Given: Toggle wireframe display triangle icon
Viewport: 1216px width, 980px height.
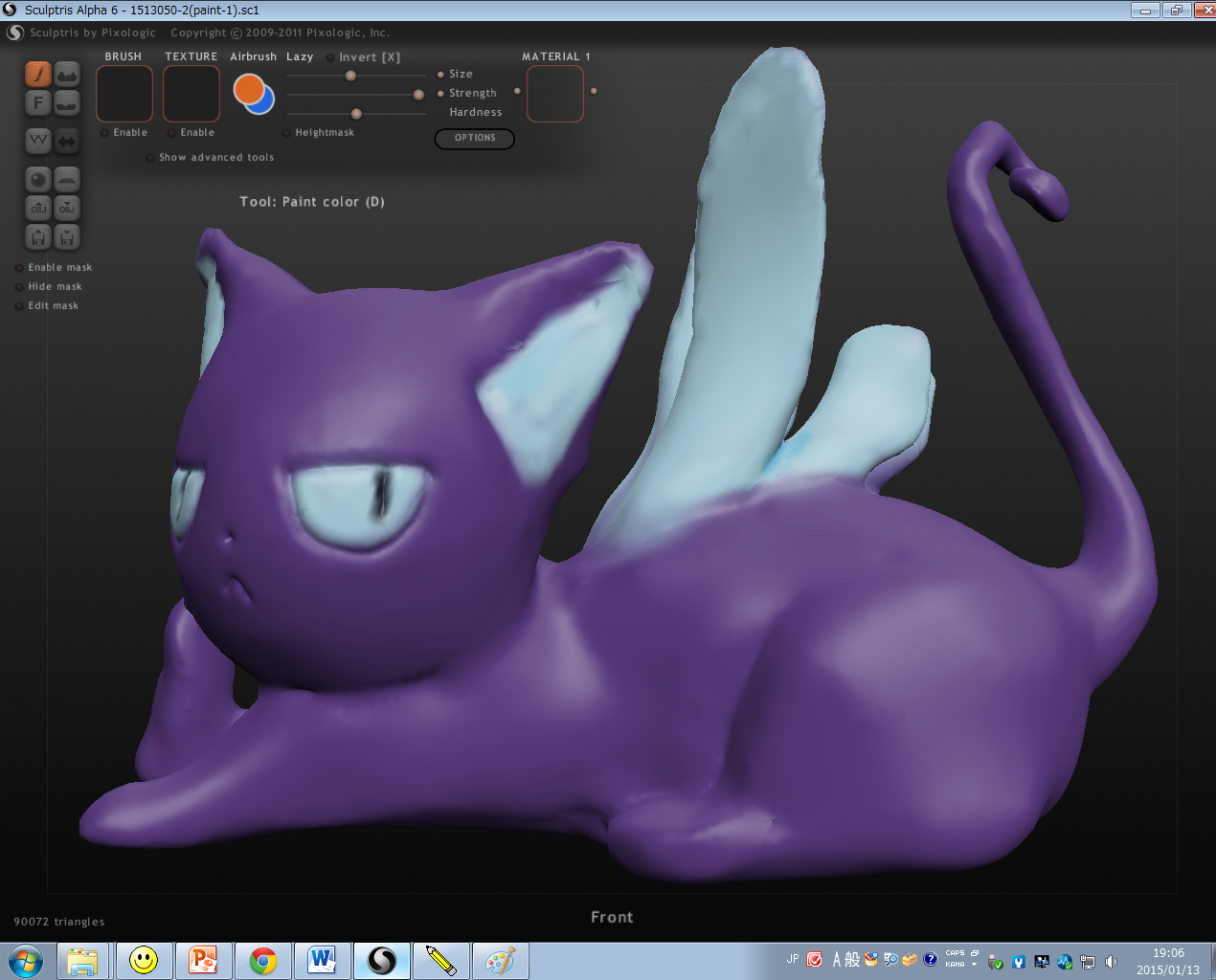Looking at the screenshot, I should (x=38, y=141).
